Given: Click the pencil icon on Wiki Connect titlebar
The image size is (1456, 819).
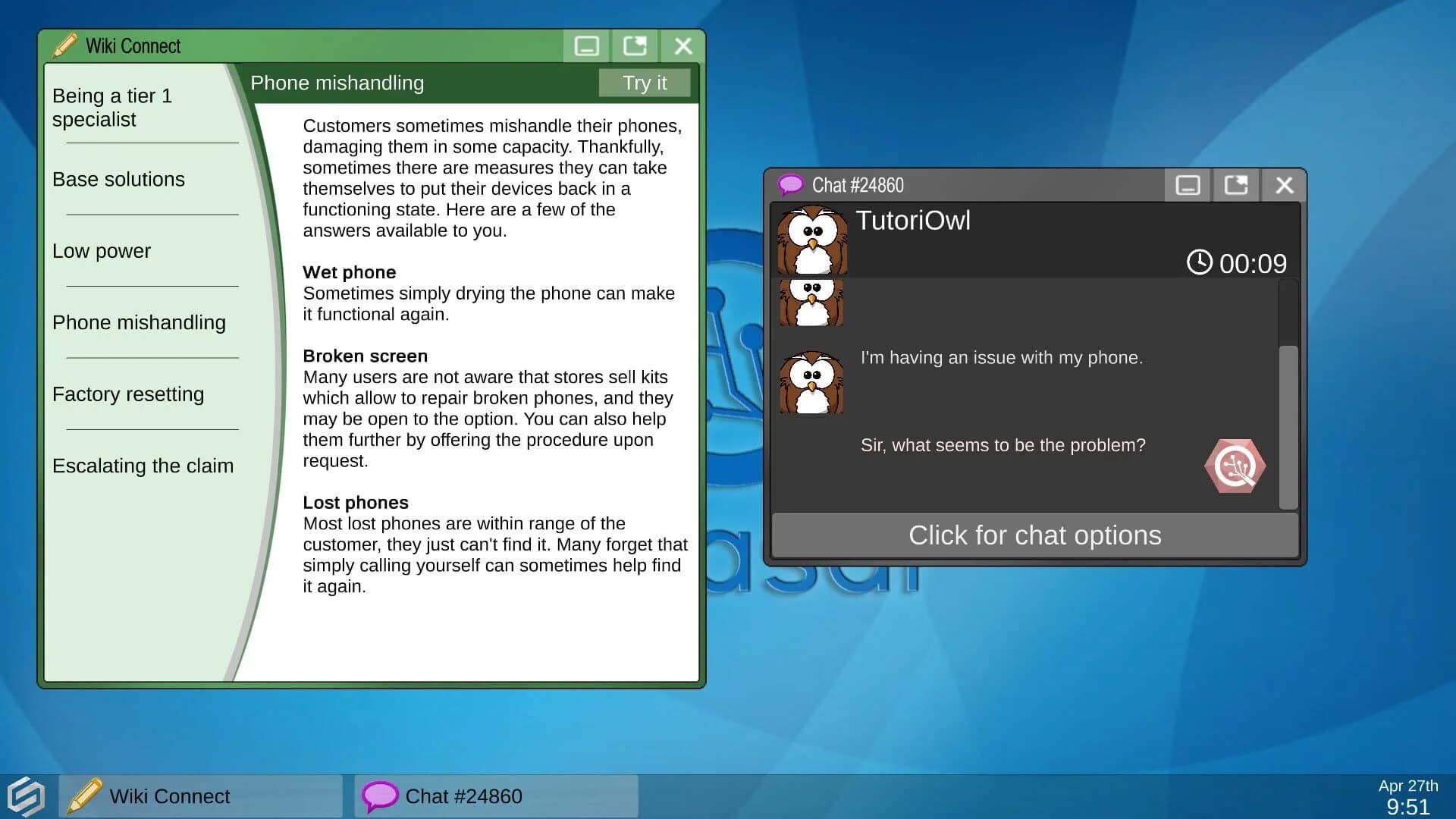Looking at the screenshot, I should tap(65, 45).
